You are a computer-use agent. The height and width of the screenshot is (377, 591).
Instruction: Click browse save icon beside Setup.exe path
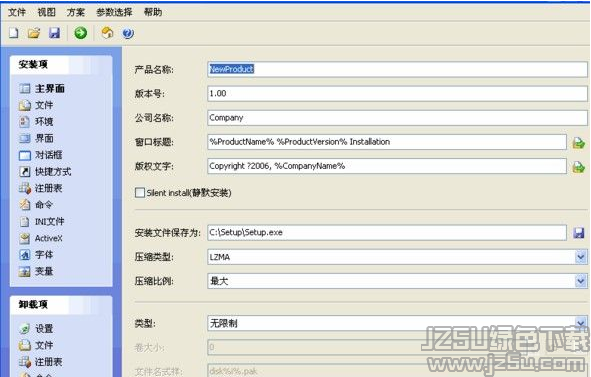pyautogui.click(x=579, y=233)
